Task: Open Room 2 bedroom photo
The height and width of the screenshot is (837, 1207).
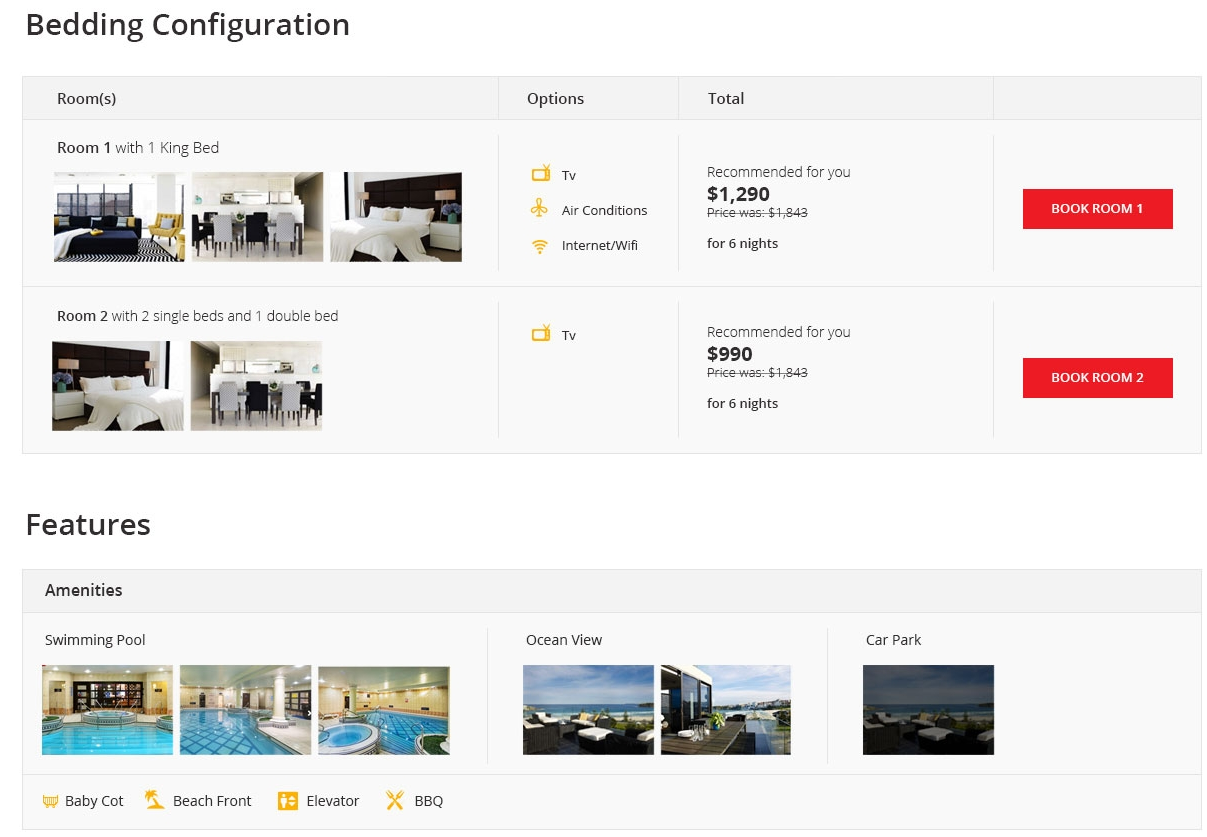Action: tap(118, 386)
